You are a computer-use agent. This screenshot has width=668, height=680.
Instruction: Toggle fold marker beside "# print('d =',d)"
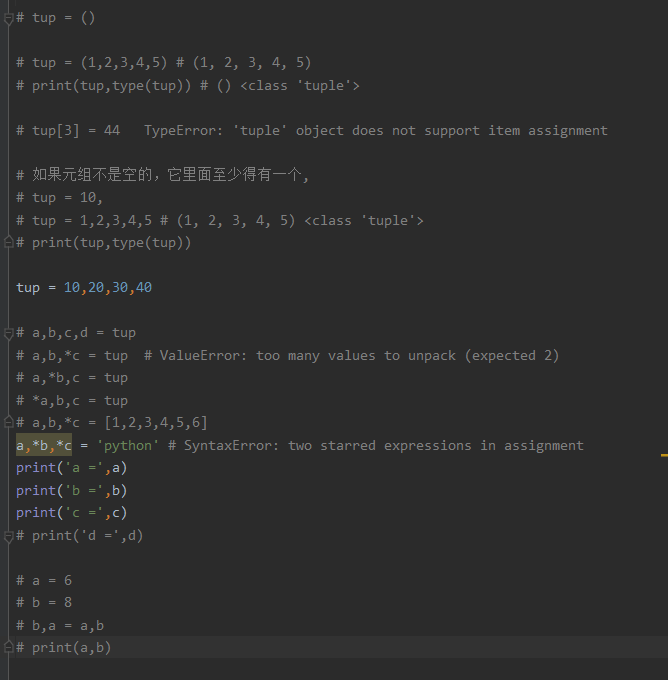[8, 536]
